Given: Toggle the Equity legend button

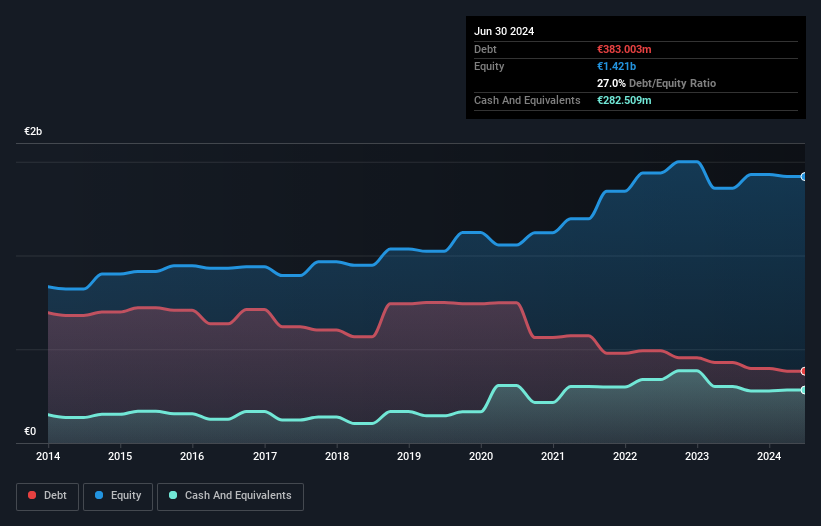Looking at the screenshot, I should click(x=118, y=496).
